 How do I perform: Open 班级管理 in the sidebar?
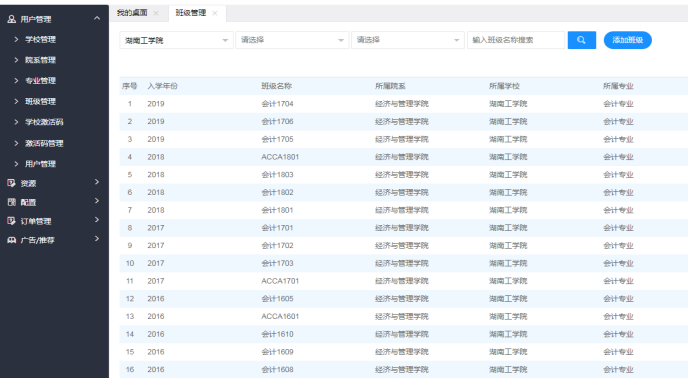(x=40, y=101)
